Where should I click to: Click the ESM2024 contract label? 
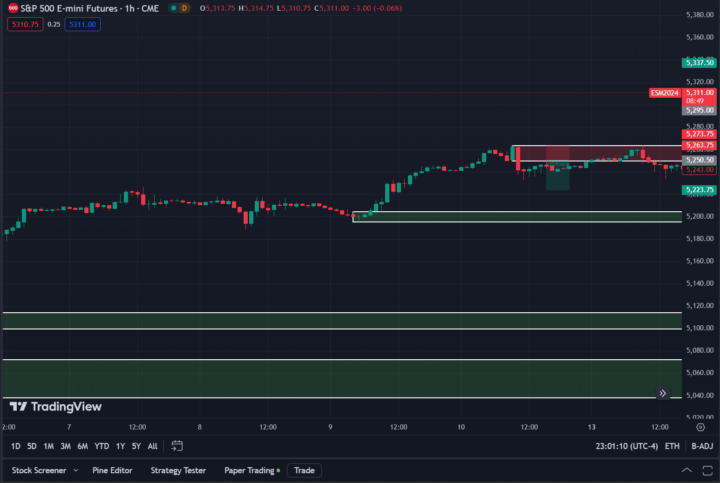[x=664, y=93]
